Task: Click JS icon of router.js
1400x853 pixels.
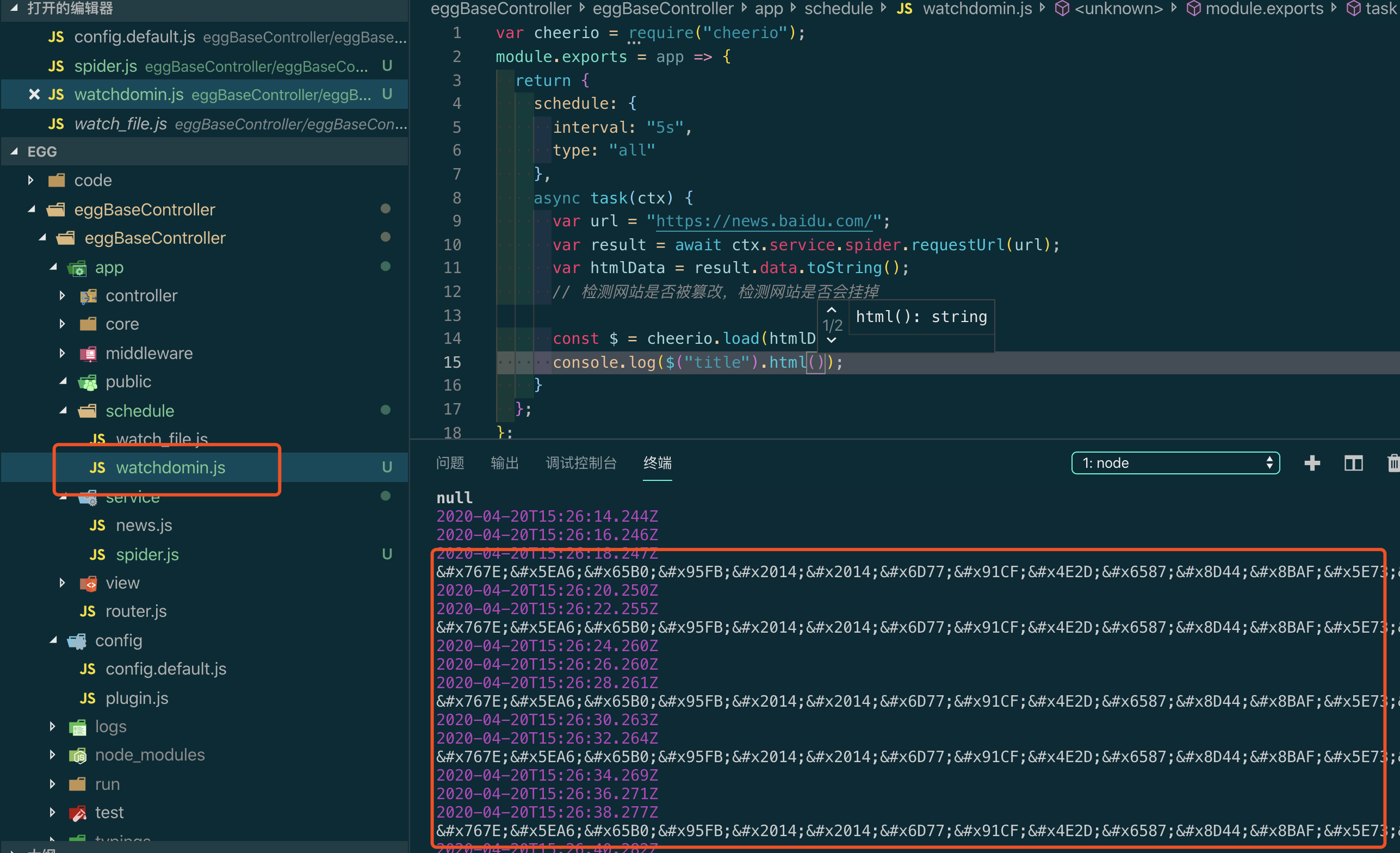Action: tap(88, 611)
